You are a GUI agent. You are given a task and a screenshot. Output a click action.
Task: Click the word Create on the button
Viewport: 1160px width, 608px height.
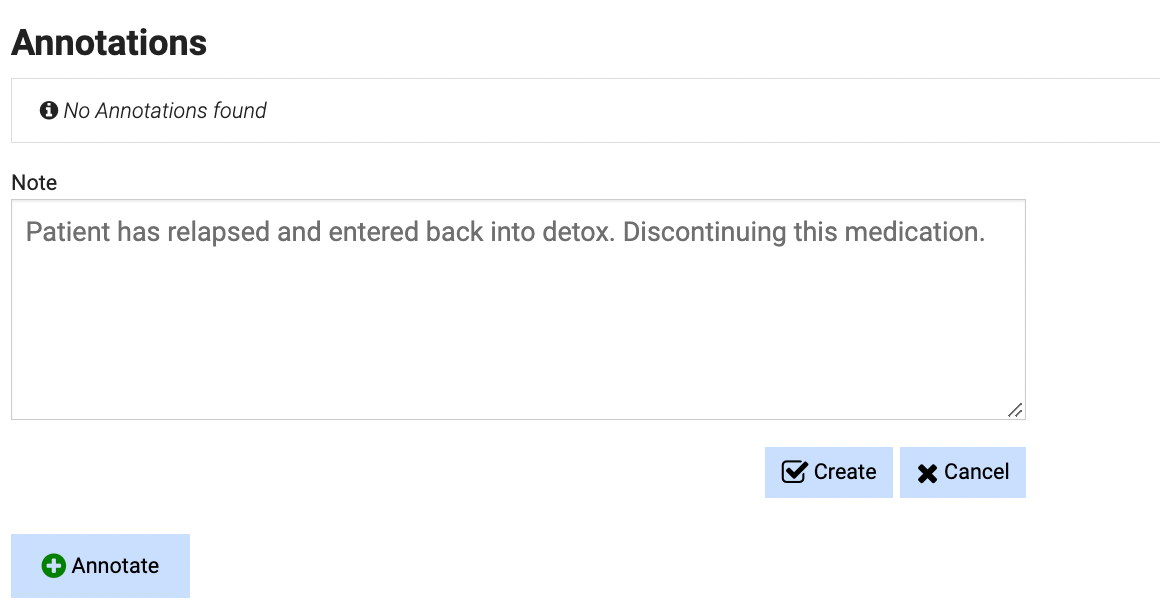click(845, 472)
